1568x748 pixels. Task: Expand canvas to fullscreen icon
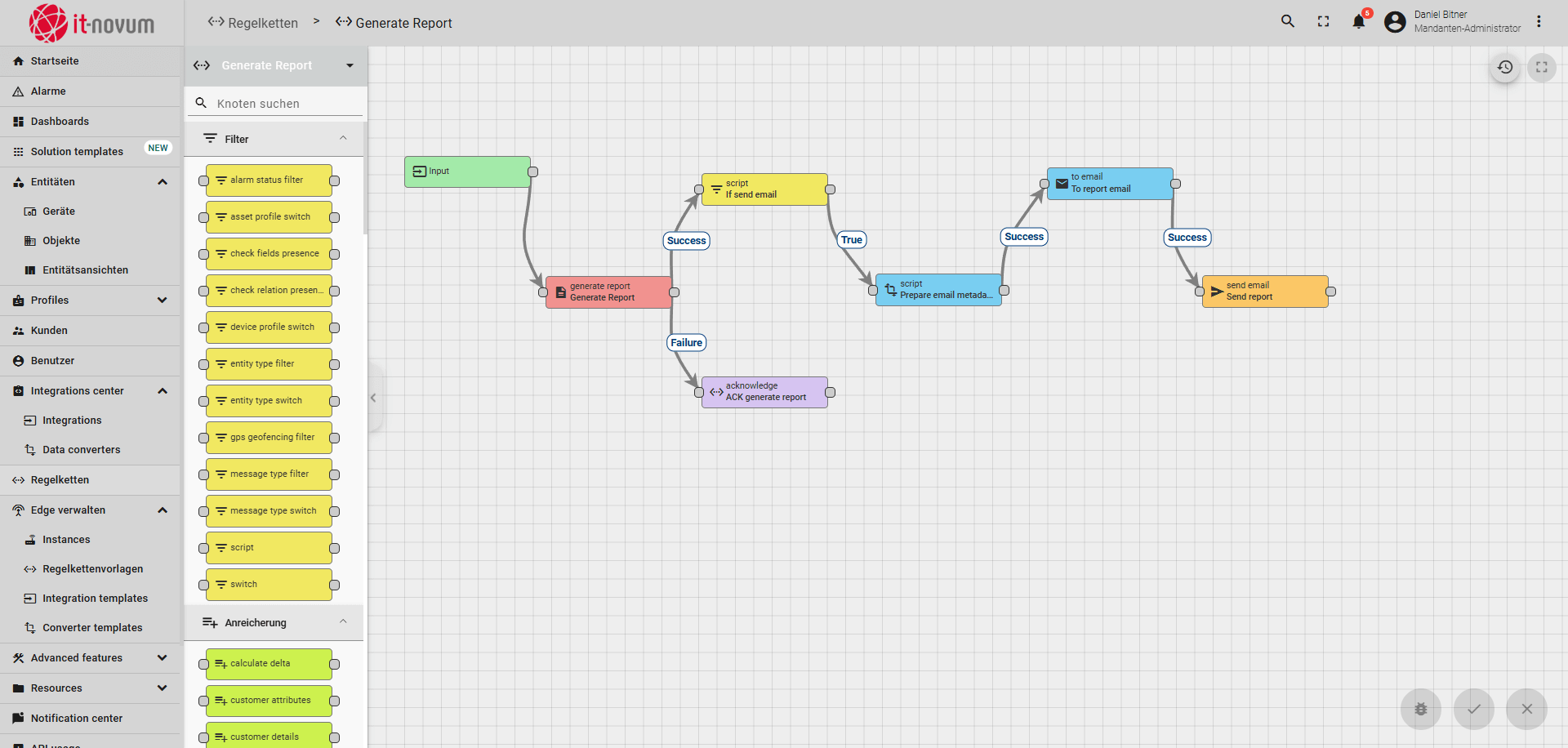coord(1541,67)
